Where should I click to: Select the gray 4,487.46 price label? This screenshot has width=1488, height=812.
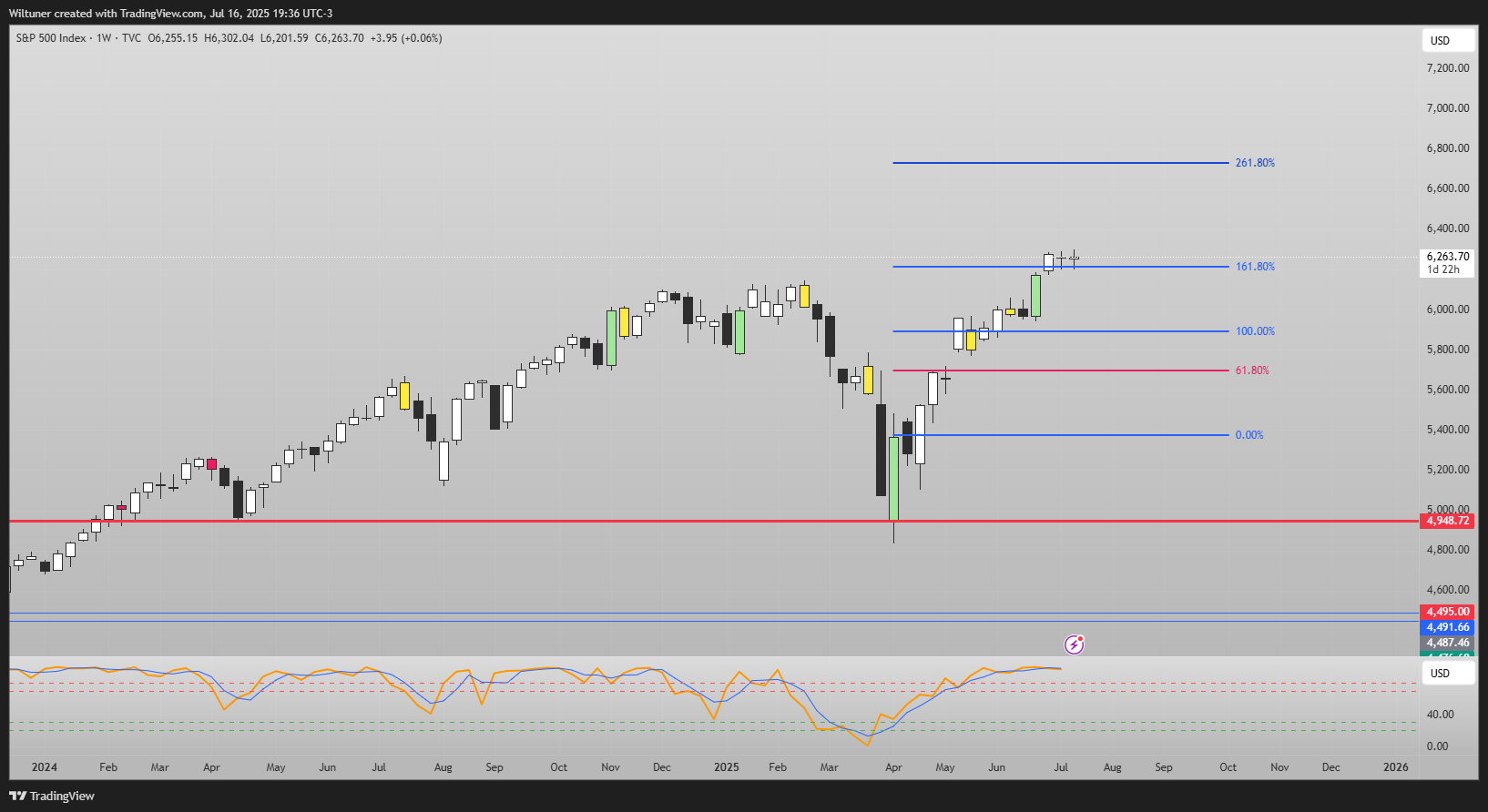point(1448,643)
